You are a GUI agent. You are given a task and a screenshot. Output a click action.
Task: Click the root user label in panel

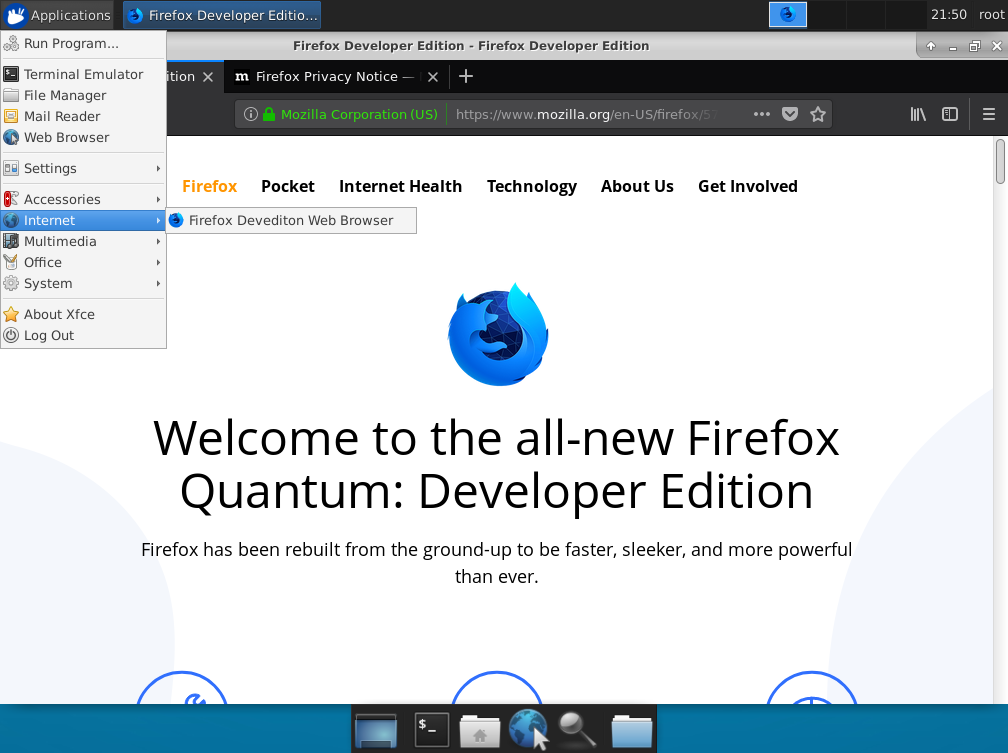[991, 14]
